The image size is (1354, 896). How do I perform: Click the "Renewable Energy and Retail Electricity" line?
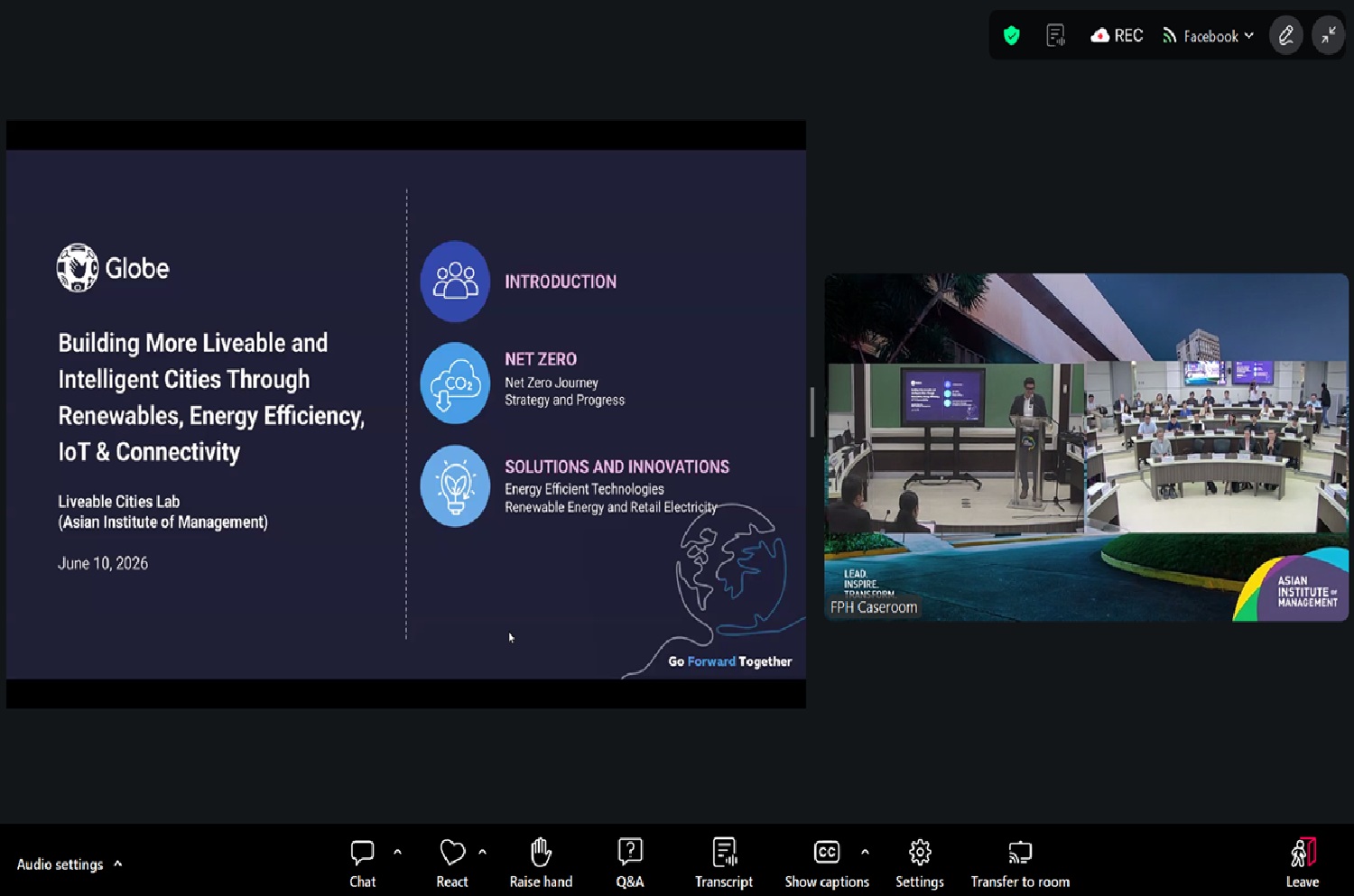click(x=611, y=507)
